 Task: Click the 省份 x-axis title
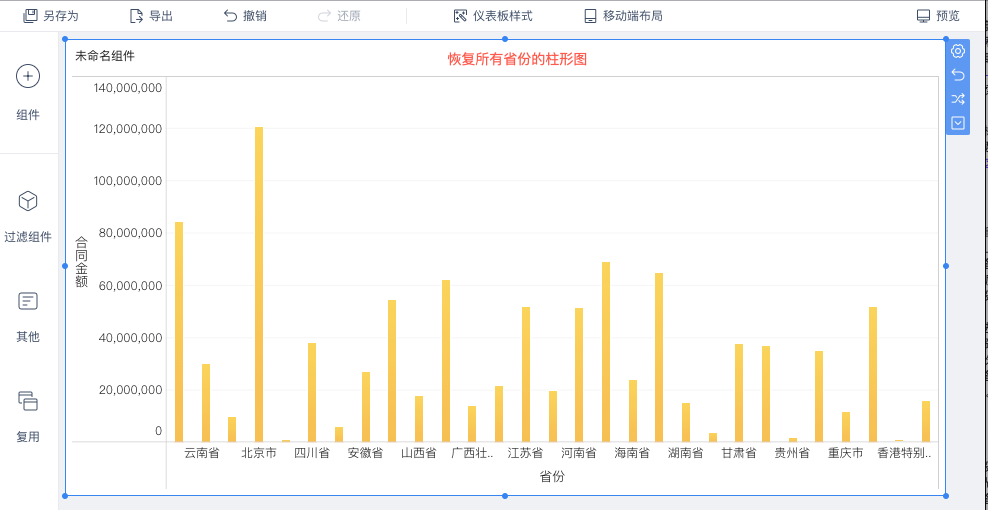(x=552, y=477)
